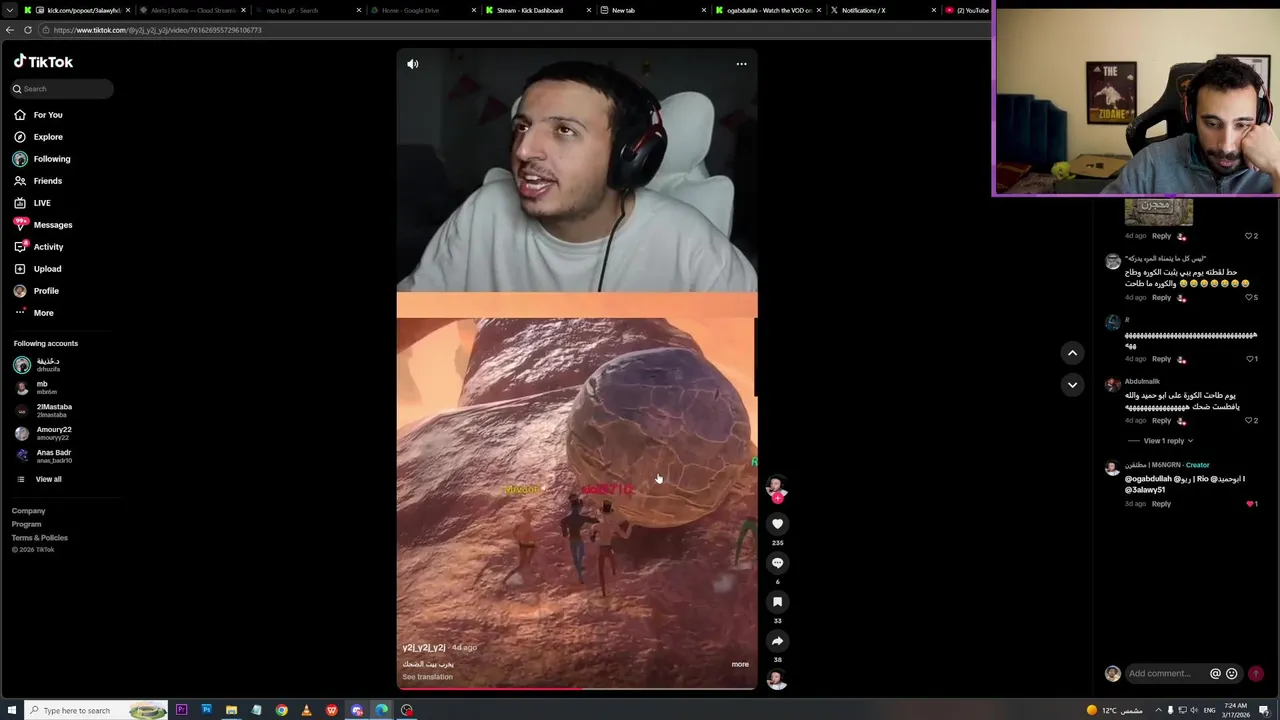The image size is (1280, 720).
Task: Post comment with the red send button
Action: pos(1256,674)
